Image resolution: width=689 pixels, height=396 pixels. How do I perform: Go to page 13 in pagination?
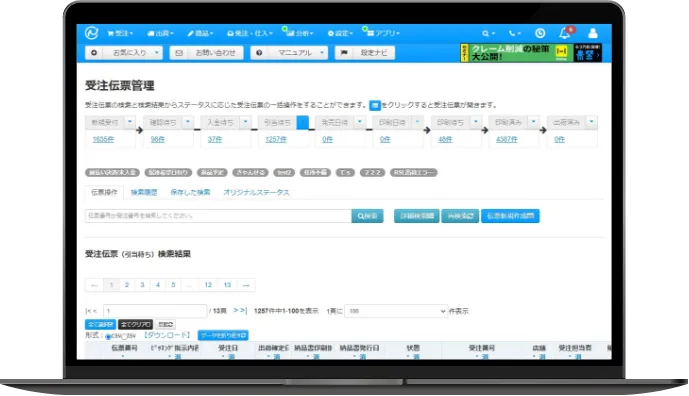[x=227, y=285]
